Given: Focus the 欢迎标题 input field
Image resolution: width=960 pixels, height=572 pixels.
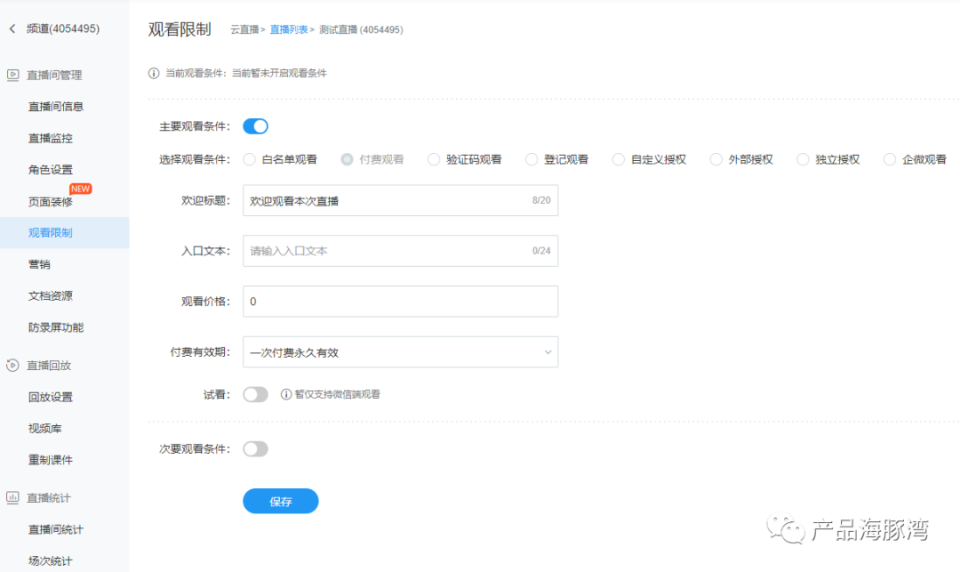Looking at the screenshot, I should pyautogui.click(x=400, y=200).
